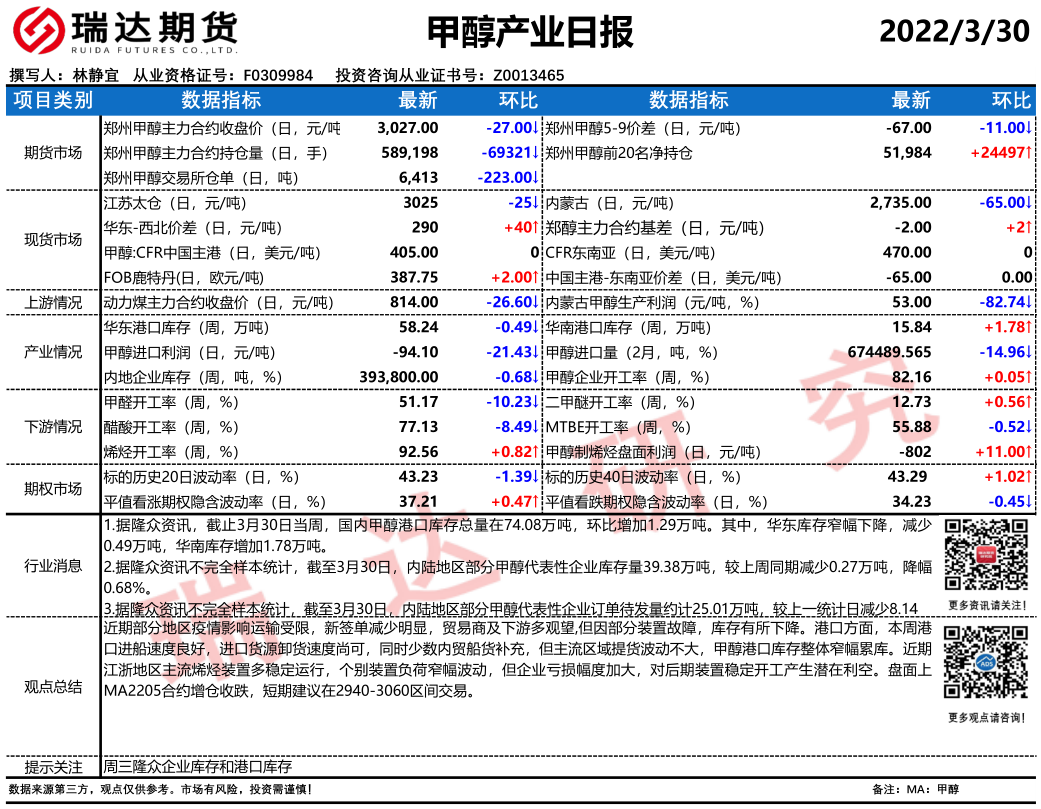Image resolution: width=1041 pixels, height=809 pixels.
Task: Select the first "数据指标" column header
Action: (221, 101)
